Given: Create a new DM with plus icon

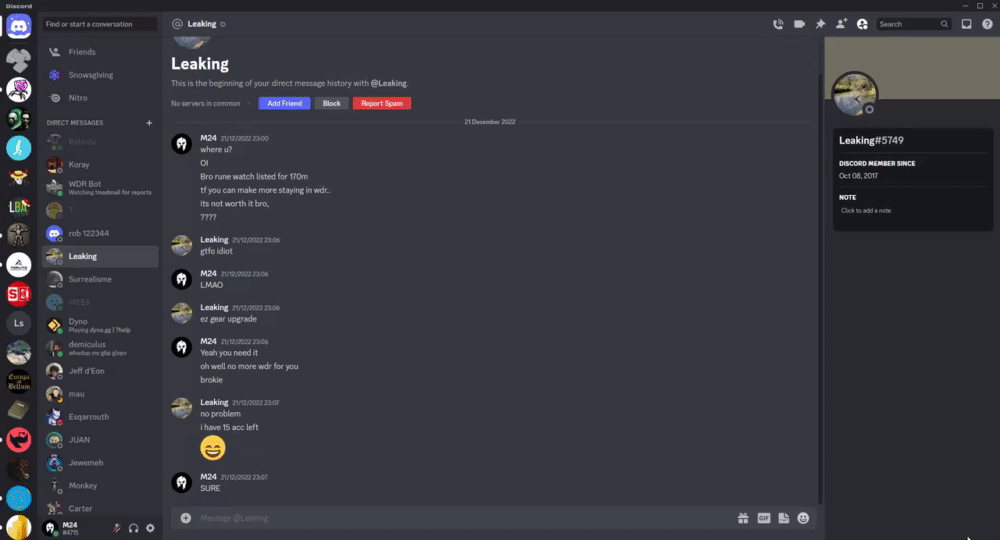Looking at the screenshot, I should coord(149,122).
